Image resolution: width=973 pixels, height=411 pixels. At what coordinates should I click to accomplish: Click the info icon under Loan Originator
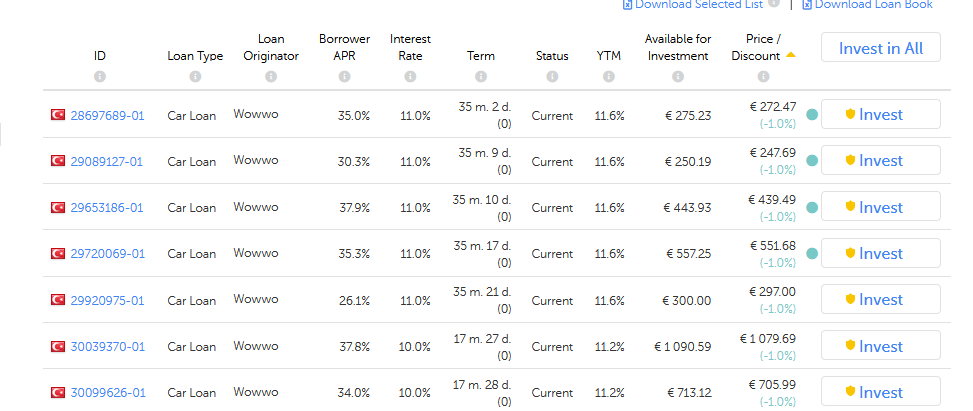pyautogui.click(x=271, y=77)
